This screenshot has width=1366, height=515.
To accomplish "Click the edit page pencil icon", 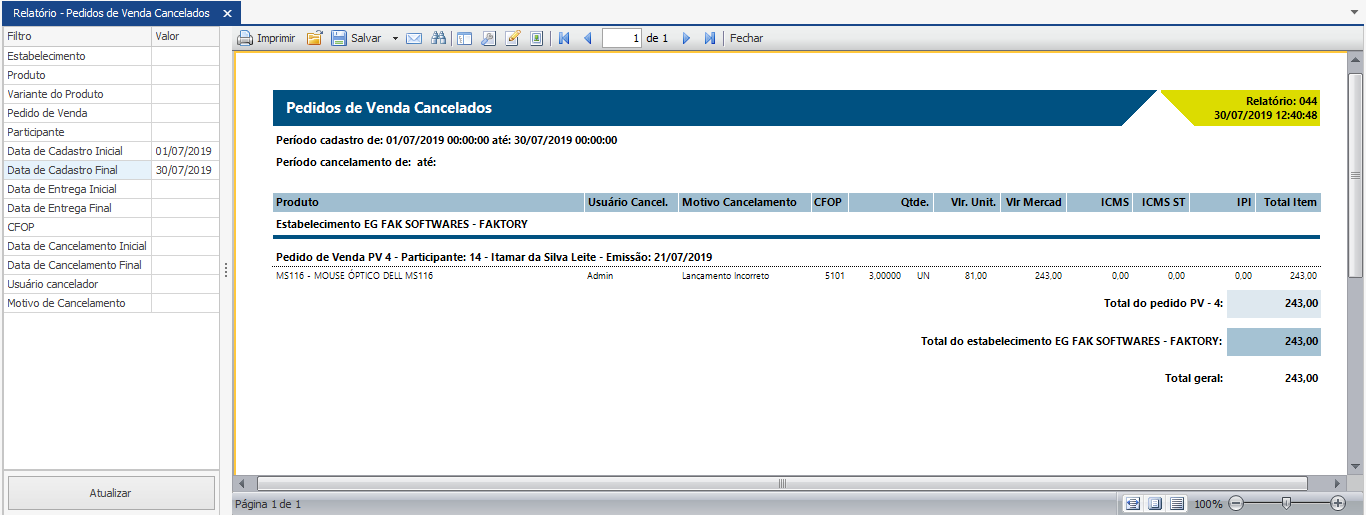I will pos(513,38).
